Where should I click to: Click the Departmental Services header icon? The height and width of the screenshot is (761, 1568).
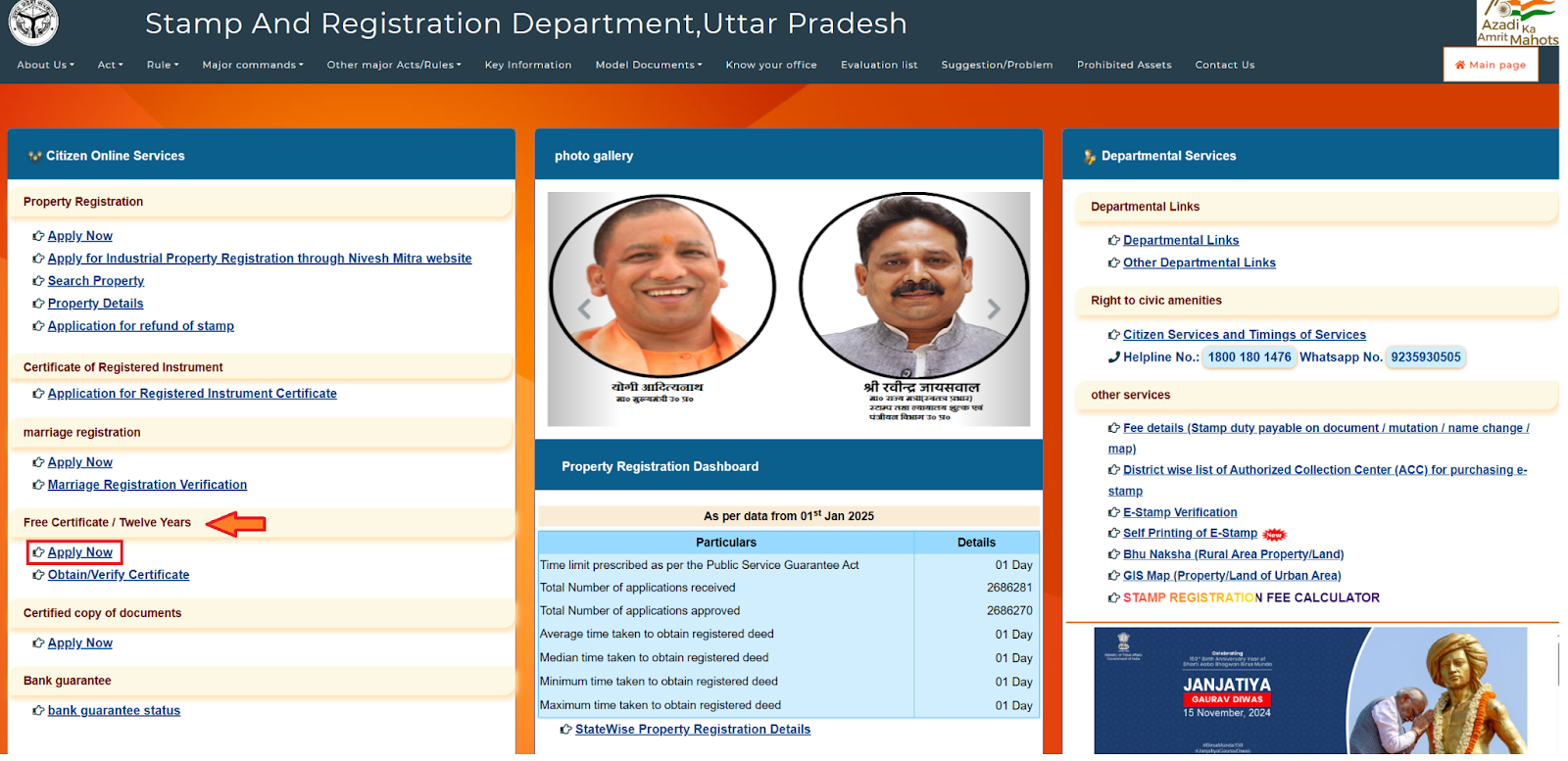[x=1089, y=157]
